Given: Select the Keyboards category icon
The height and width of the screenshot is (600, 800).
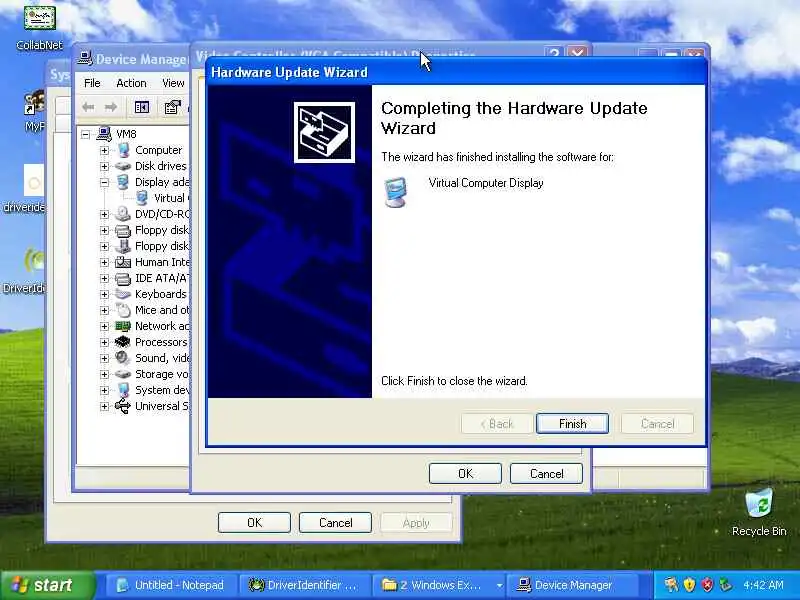Looking at the screenshot, I should point(123,294).
